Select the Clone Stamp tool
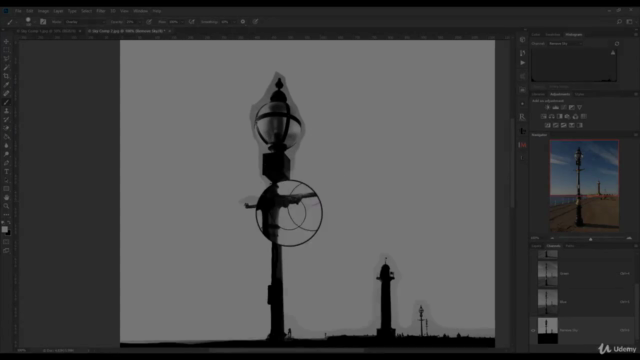This screenshot has width=640, height=360. pos(6,111)
